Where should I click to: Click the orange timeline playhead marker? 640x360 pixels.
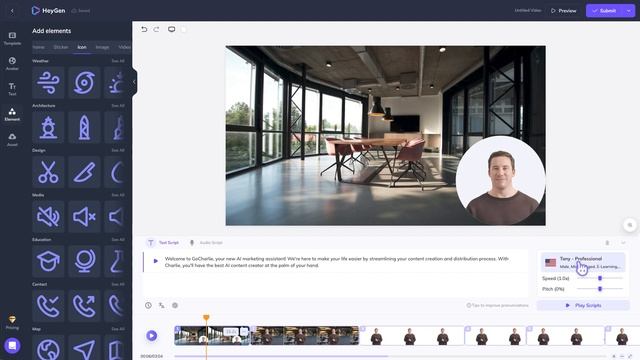pyautogui.click(x=206, y=318)
